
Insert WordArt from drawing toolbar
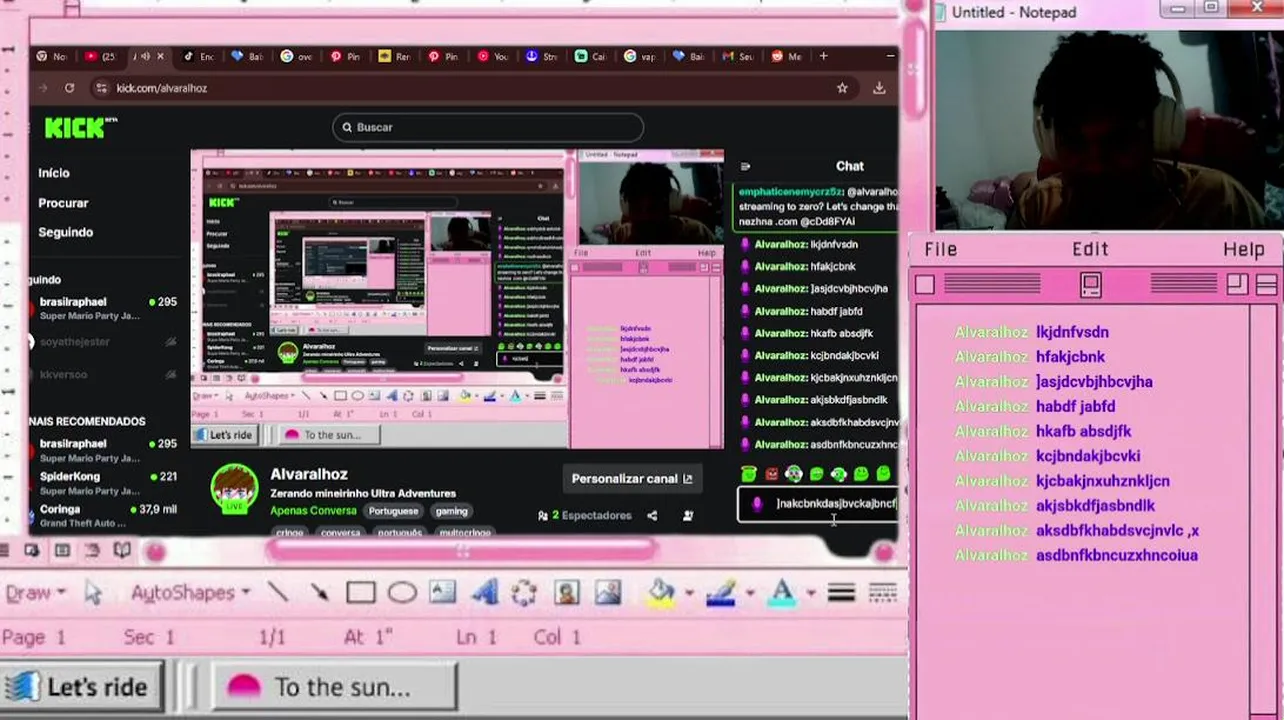[485, 593]
